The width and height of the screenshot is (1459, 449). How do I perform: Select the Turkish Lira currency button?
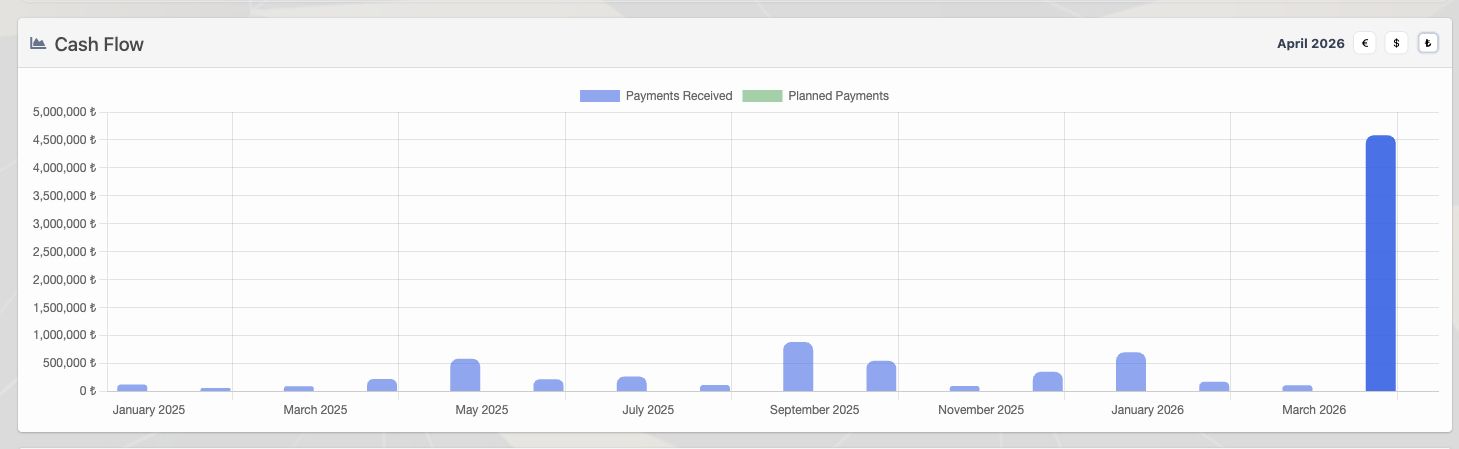coord(1428,43)
